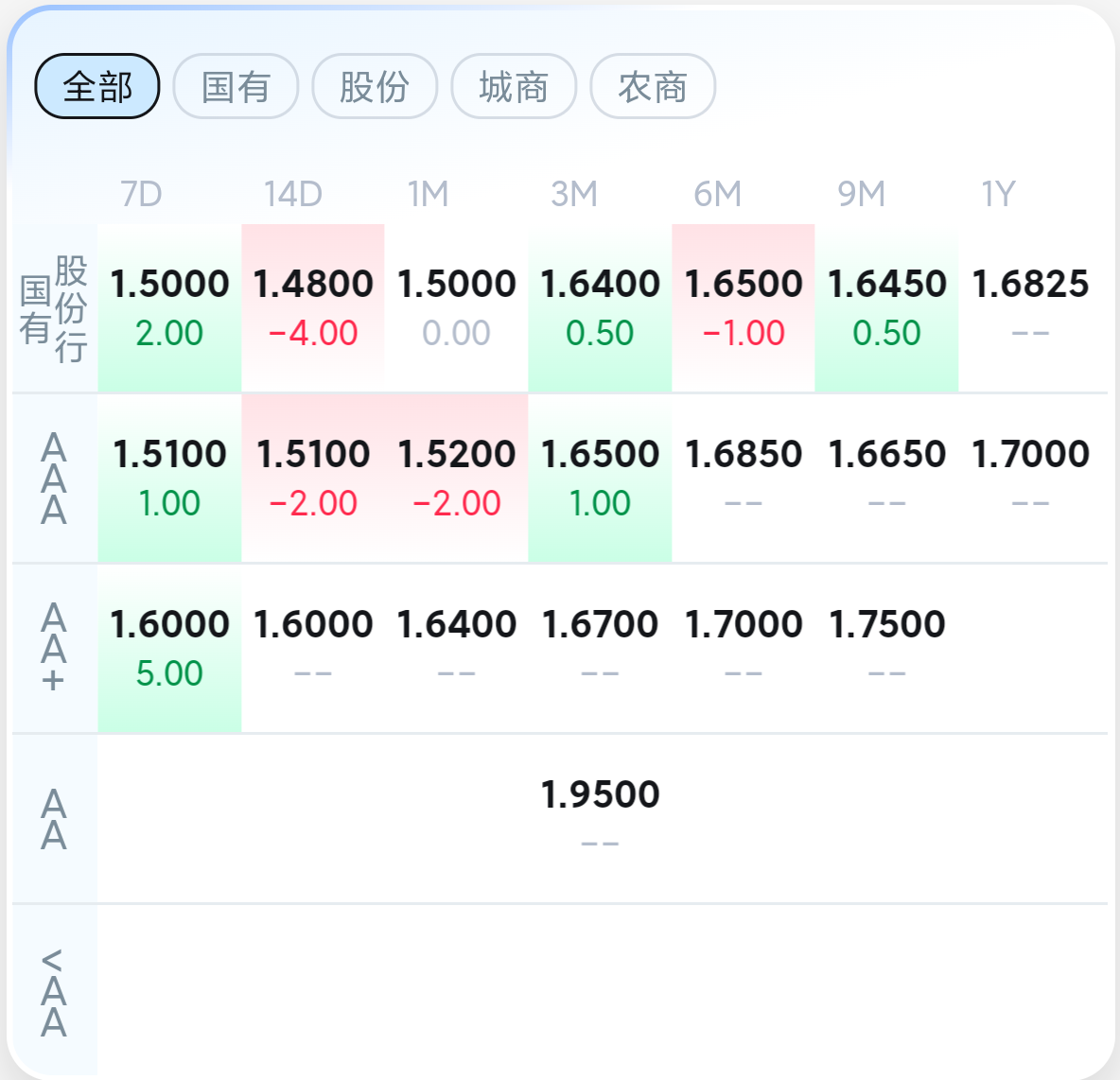
Task: Select the AA+ row label
Action: (x=54, y=649)
